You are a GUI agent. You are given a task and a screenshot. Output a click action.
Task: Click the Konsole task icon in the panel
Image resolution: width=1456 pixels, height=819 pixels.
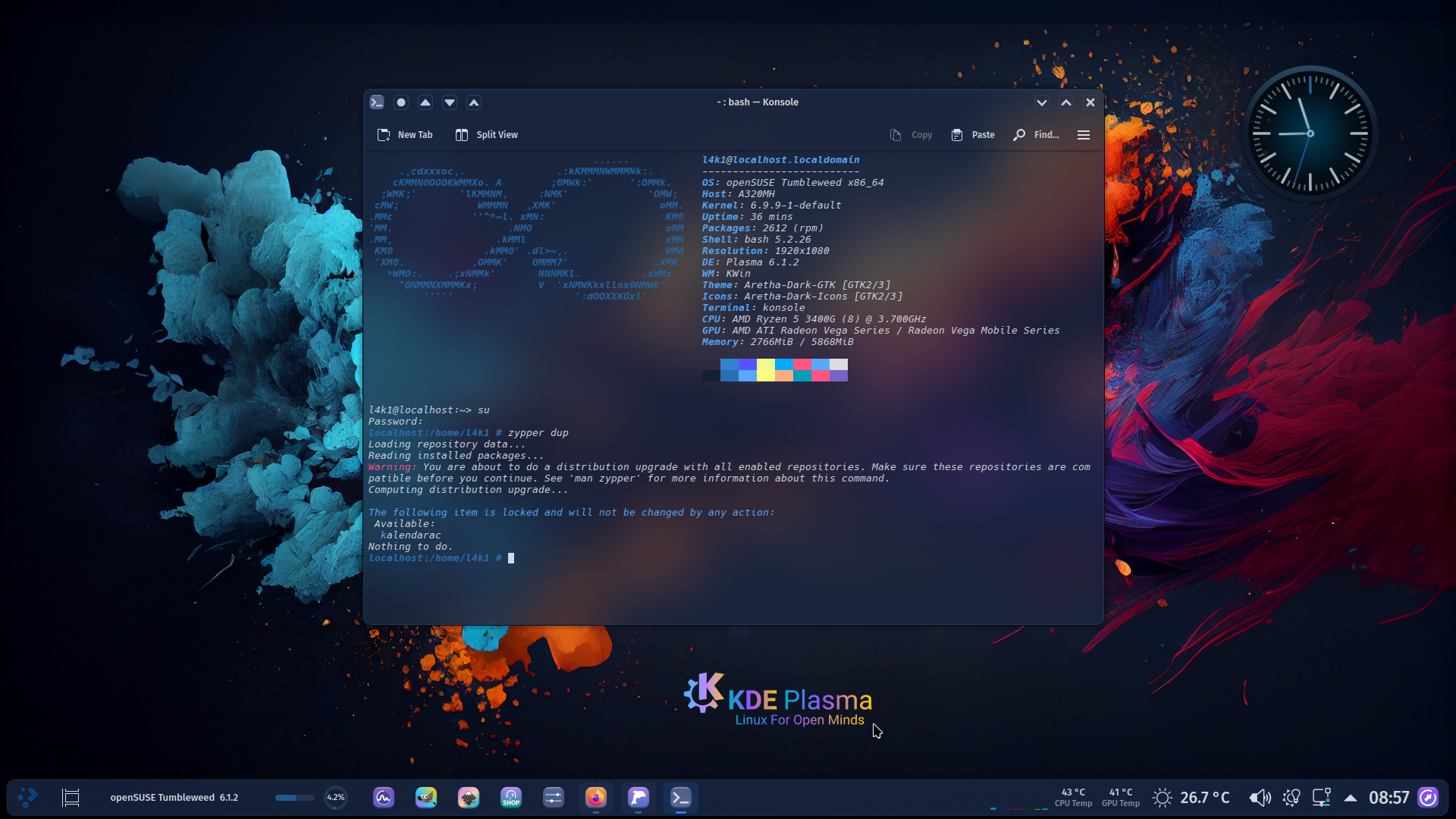coord(681,798)
